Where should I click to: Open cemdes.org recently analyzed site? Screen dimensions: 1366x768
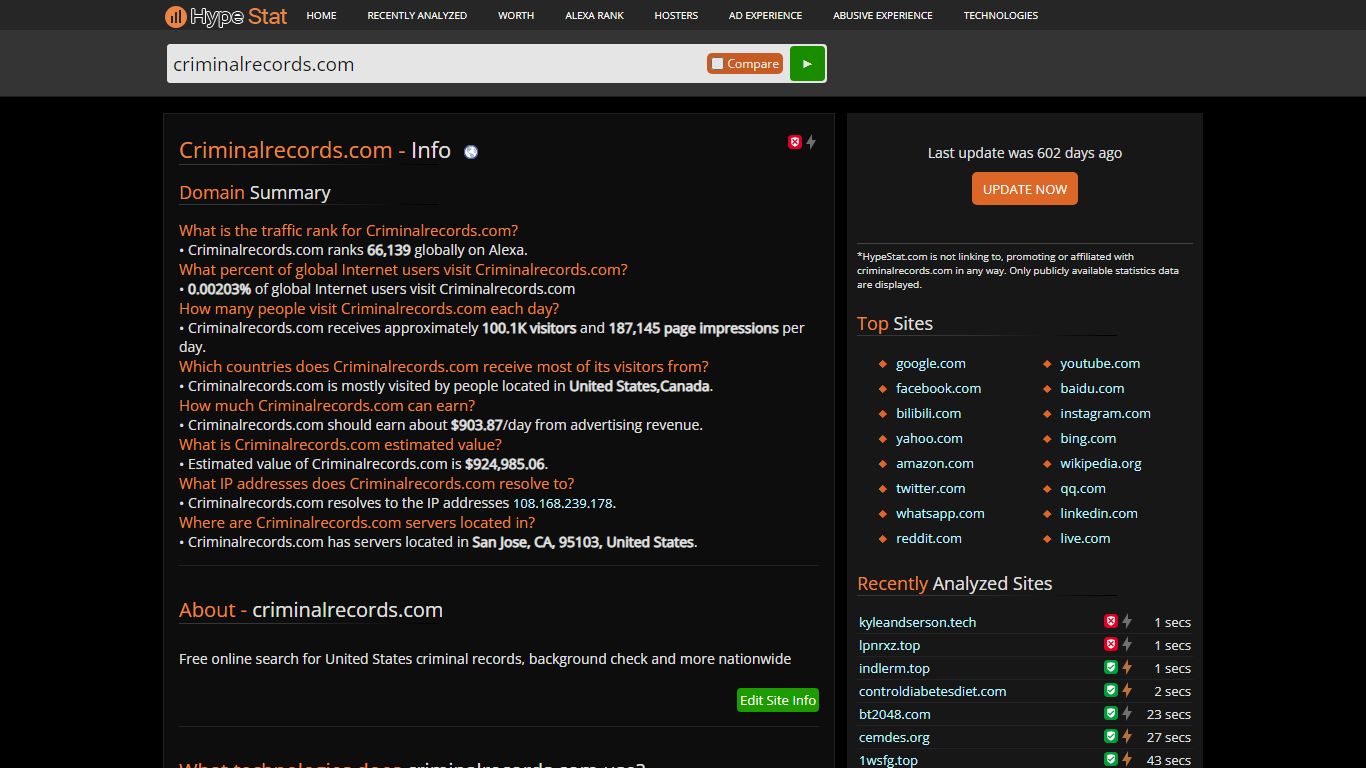[x=894, y=737]
